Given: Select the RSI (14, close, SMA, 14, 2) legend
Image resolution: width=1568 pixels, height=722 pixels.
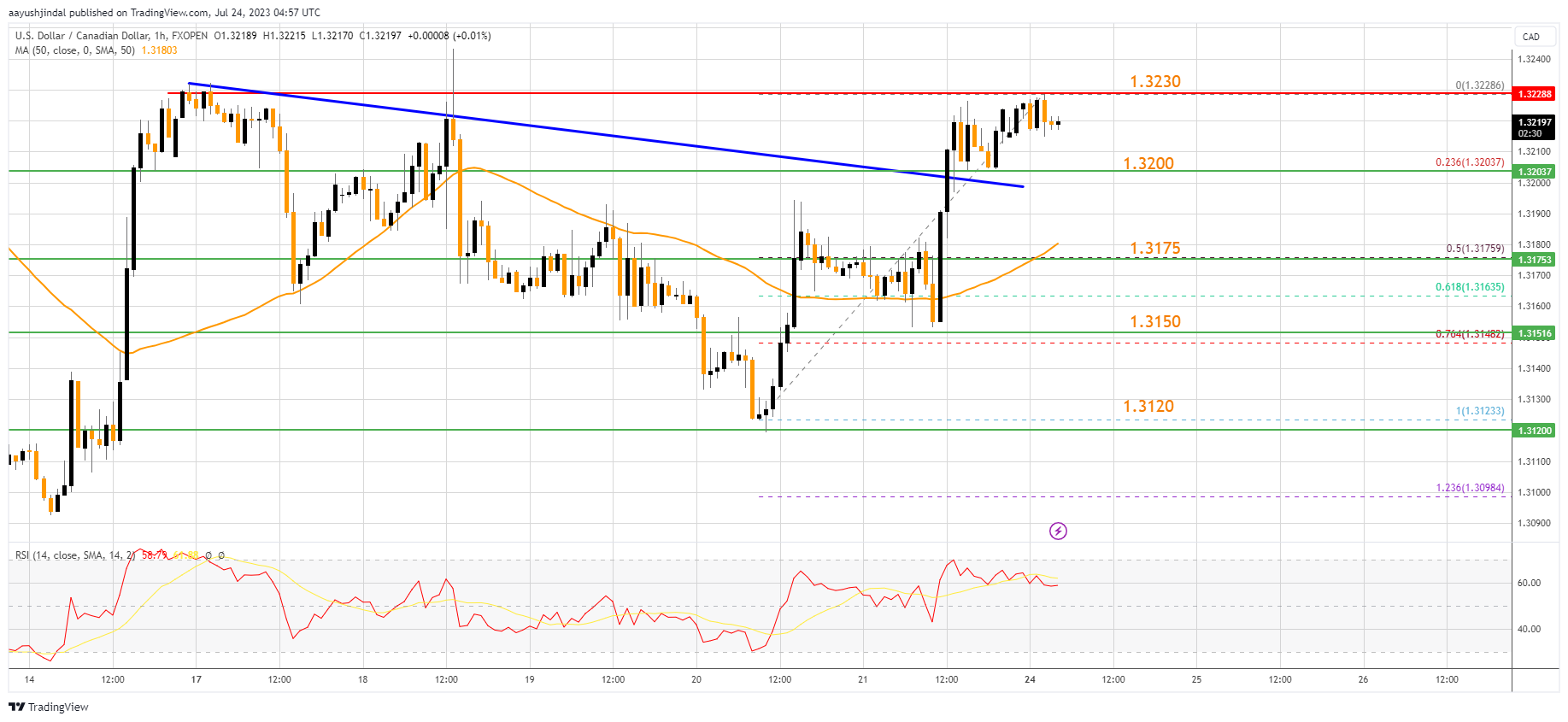Looking at the screenshot, I should 75,555.
